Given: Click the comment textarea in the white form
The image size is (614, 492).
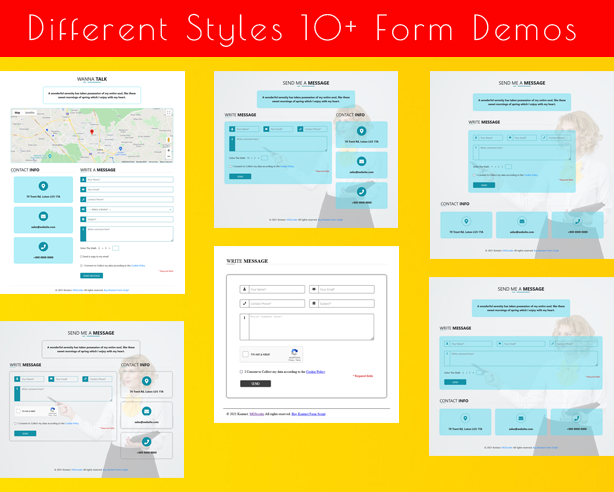Looking at the screenshot, I should coord(310,326).
